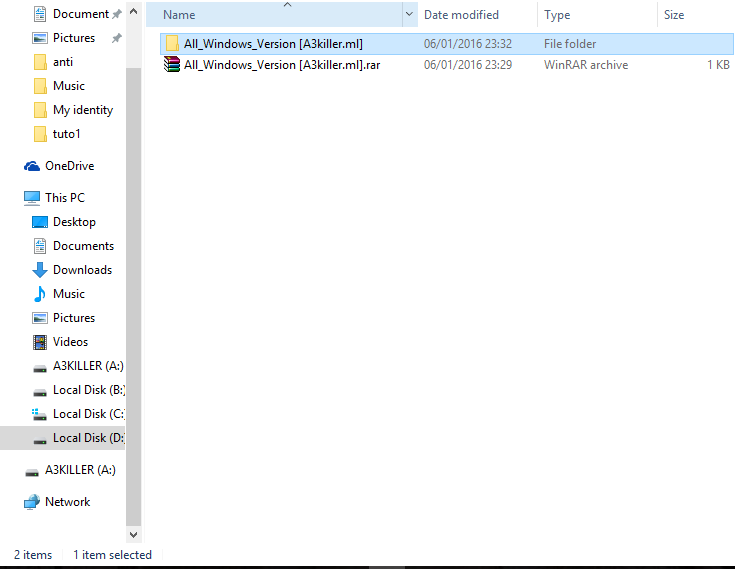Open the Document quick access label
The image size is (735, 569).
(x=81, y=14)
